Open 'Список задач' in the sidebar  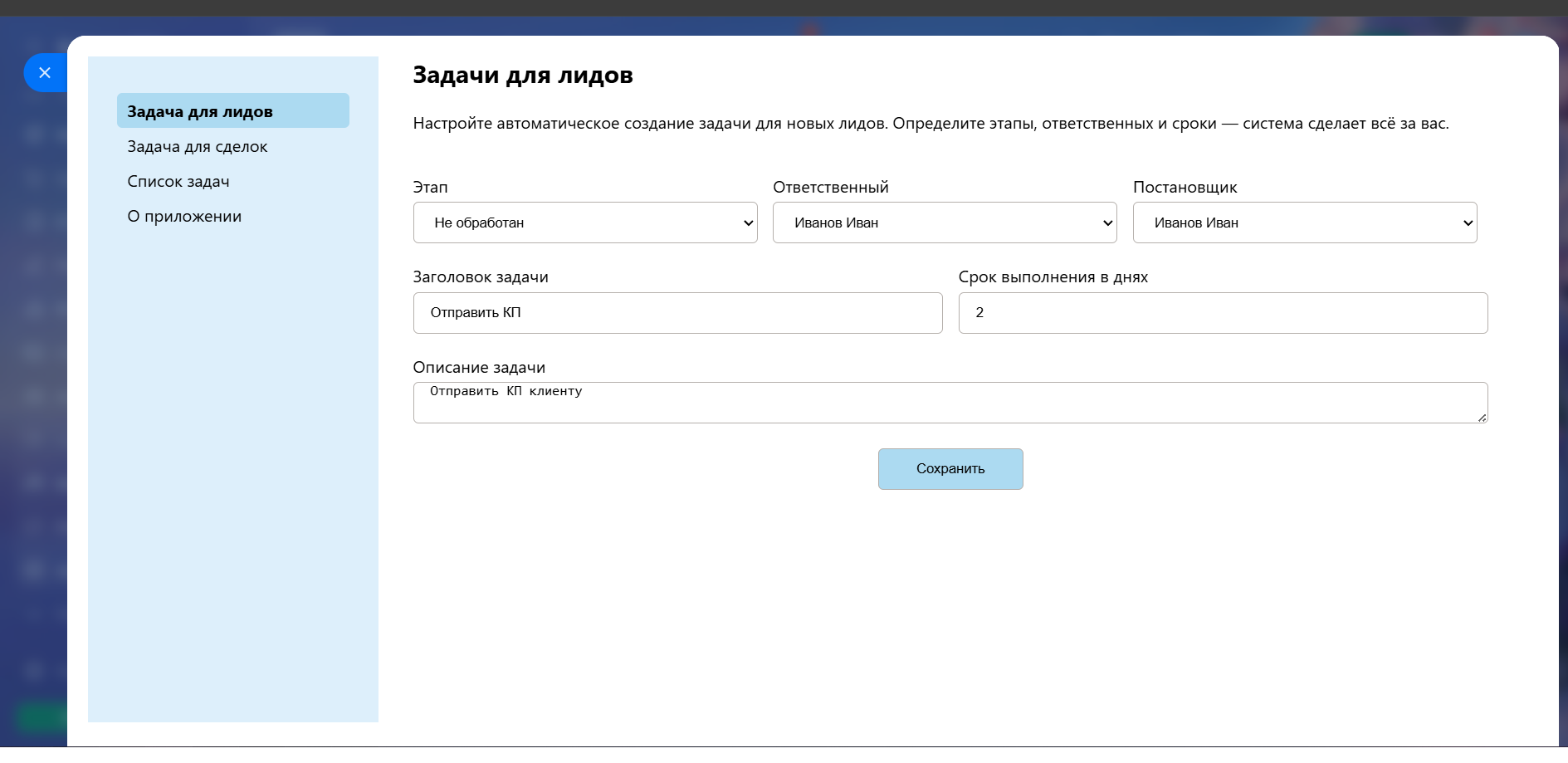[178, 182]
